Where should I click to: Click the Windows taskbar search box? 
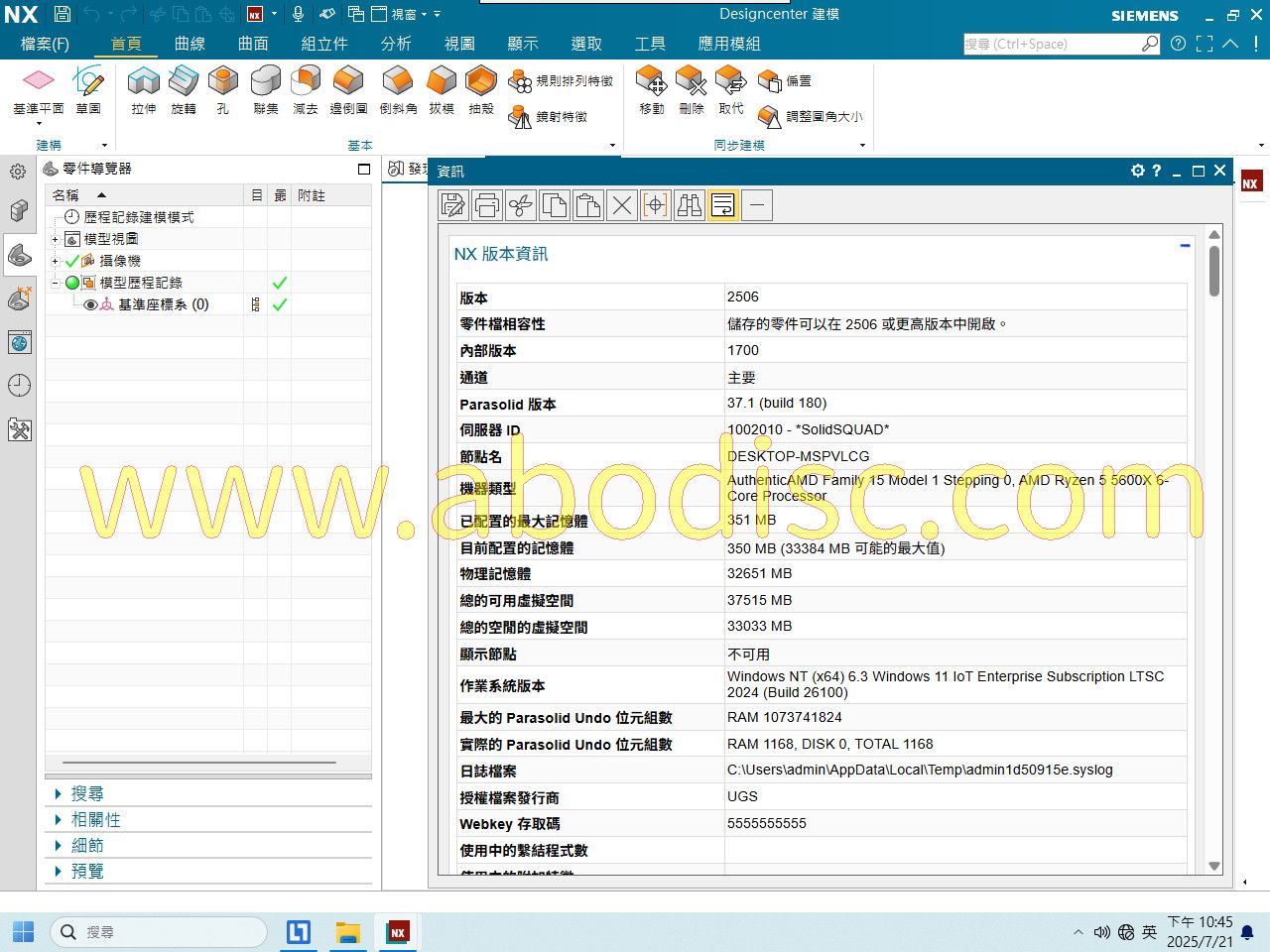click(159, 932)
